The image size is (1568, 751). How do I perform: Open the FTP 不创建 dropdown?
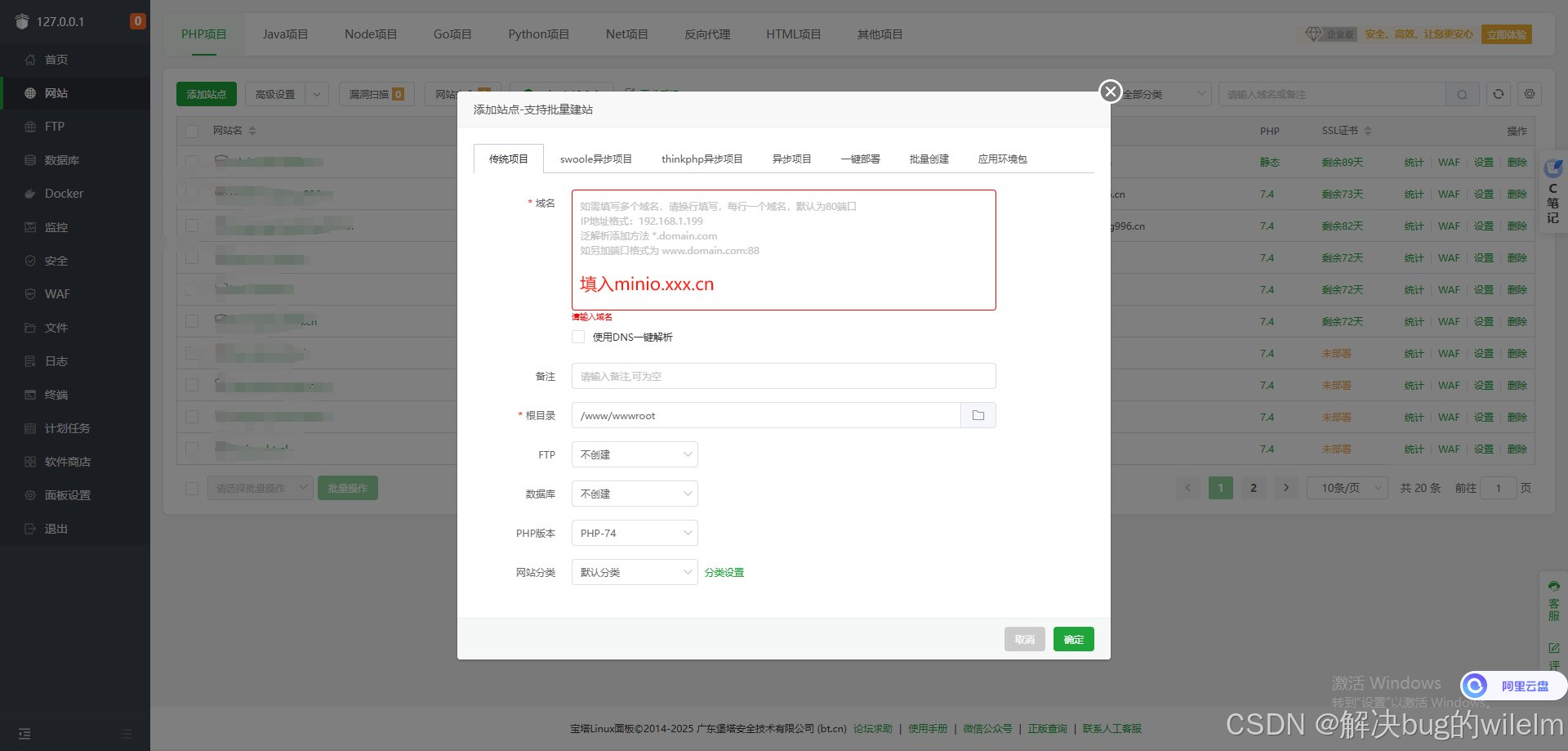click(x=635, y=454)
